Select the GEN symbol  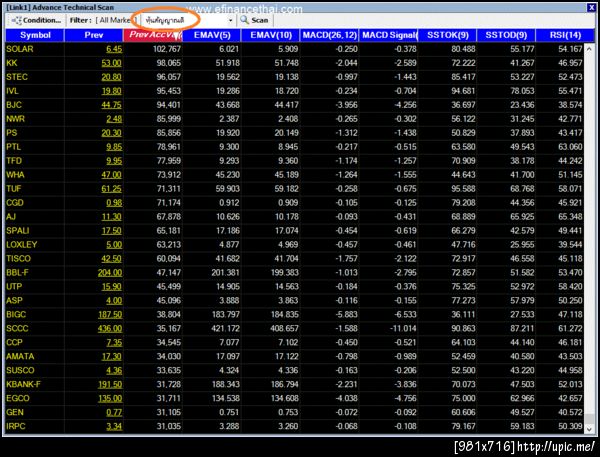pos(15,412)
